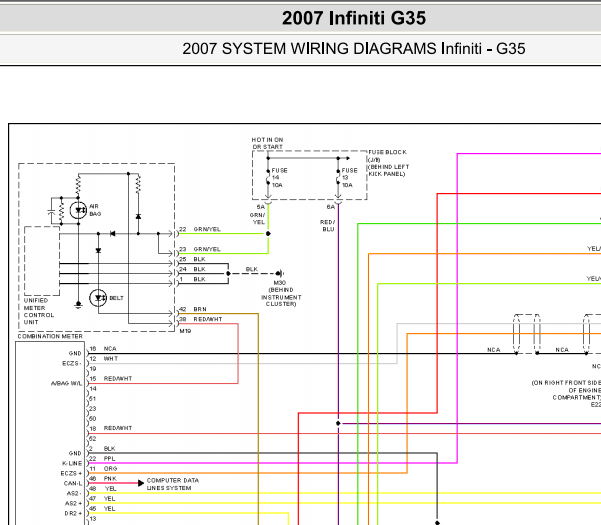Click the '2007 SYSTEM WIRING DIAGRAMS Infiniti - G35' heading

(353, 49)
